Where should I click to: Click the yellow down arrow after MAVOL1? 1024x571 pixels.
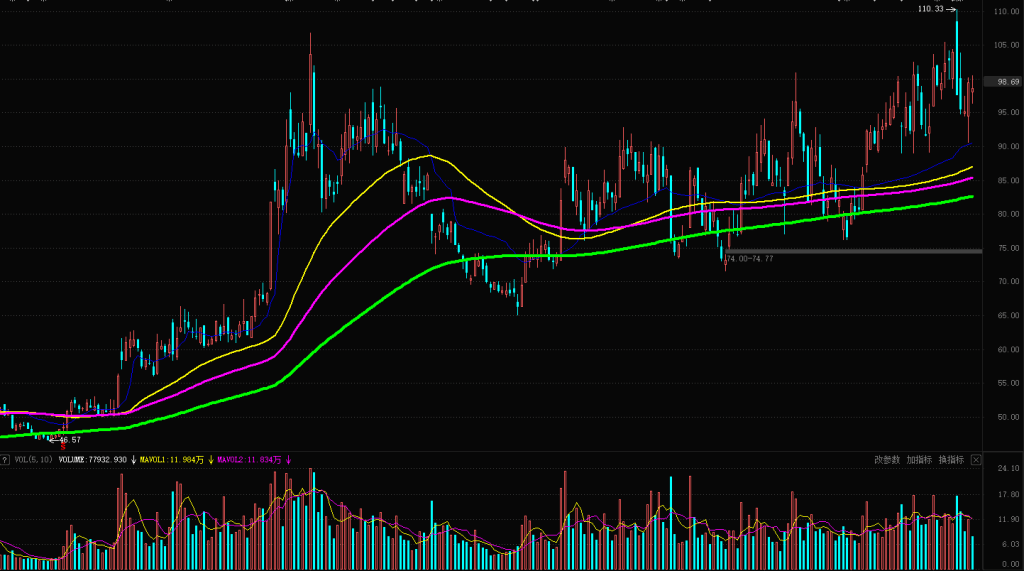[x=211, y=460]
